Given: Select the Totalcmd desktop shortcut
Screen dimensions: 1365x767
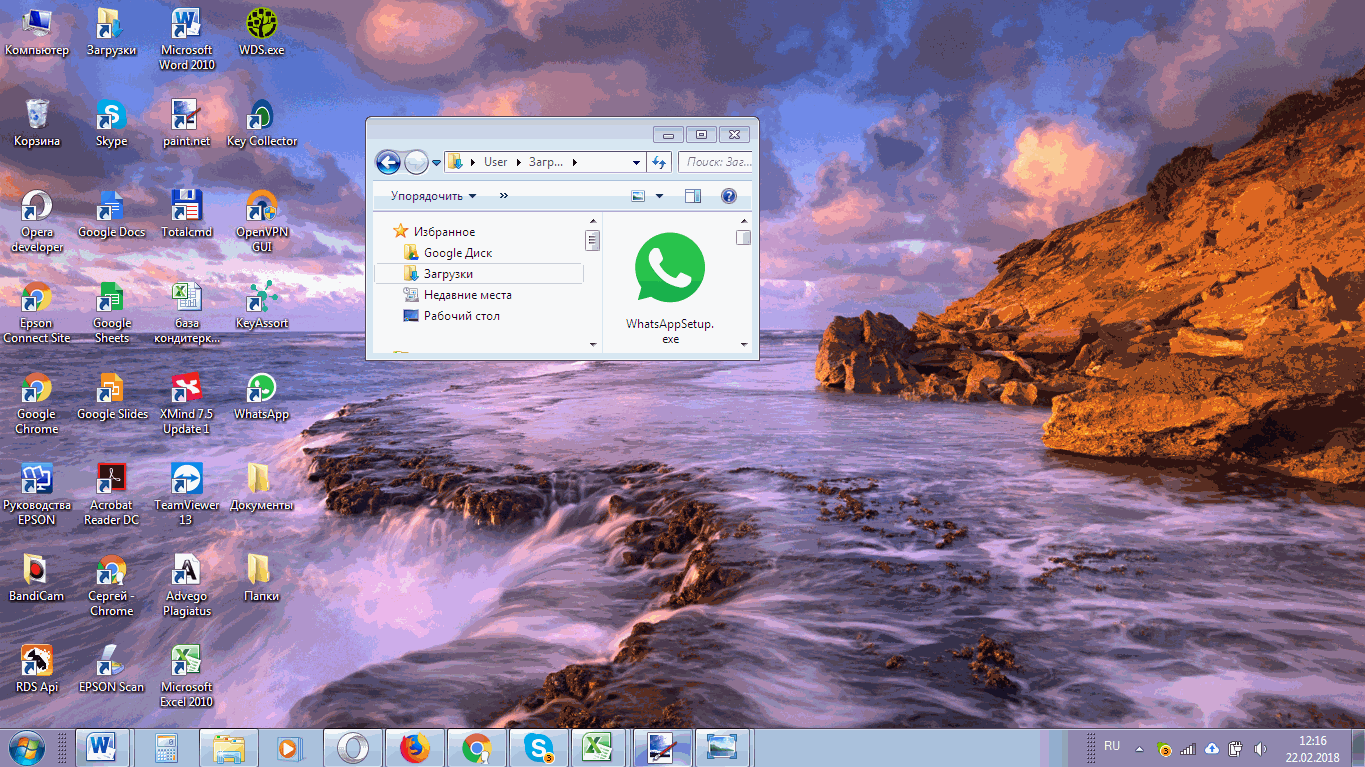Looking at the screenshot, I should (x=187, y=214).
